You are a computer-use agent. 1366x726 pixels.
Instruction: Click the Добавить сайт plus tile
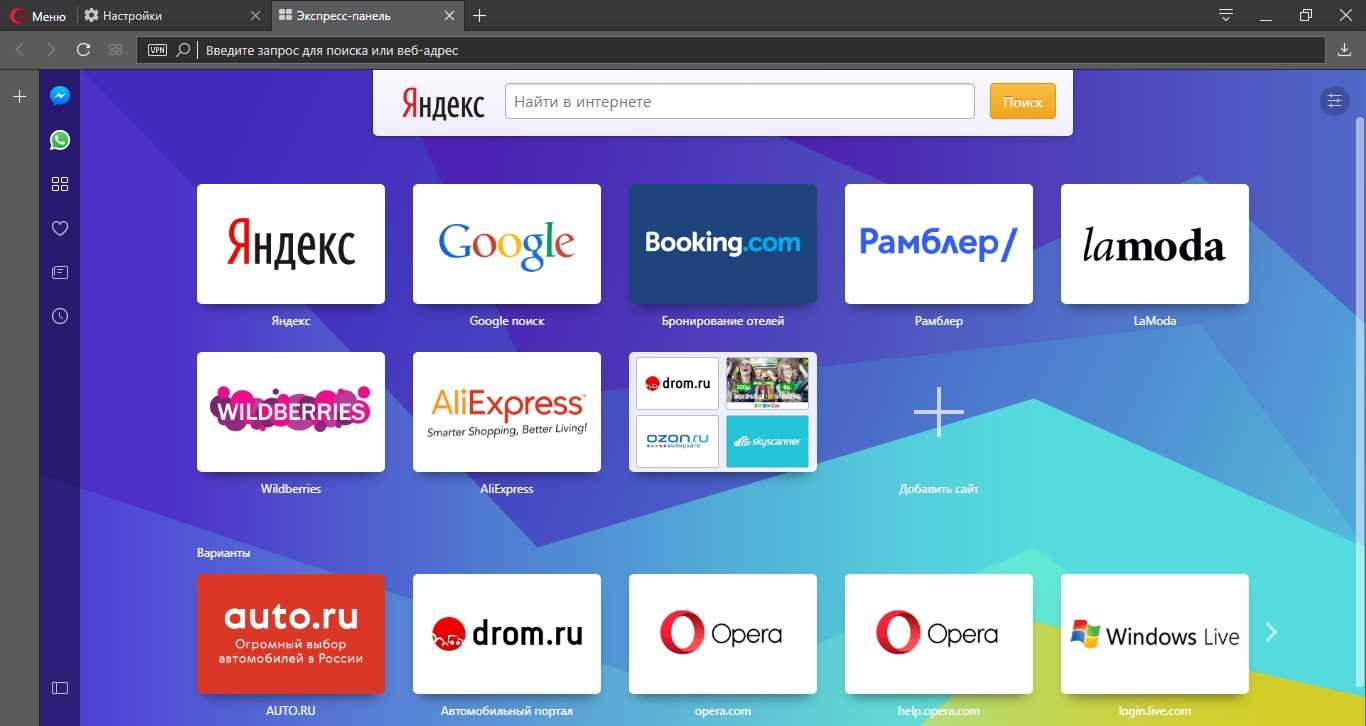[x=939, y=412]
